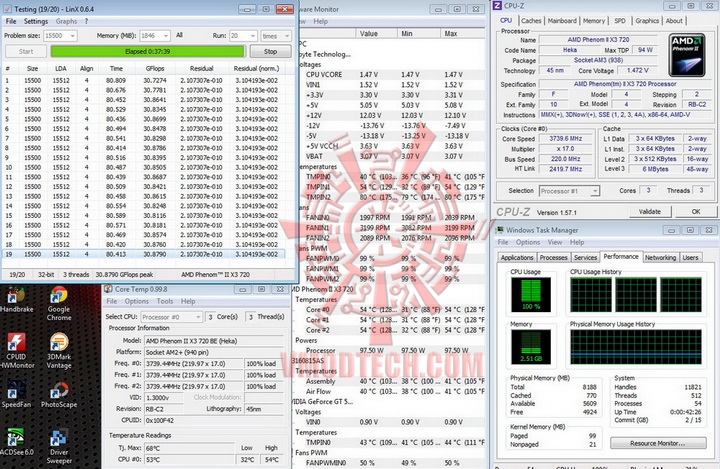720x469 pixels.
Task: Click the AMD Phenom II logo in CPU-Z
Action: pos(687,55)
